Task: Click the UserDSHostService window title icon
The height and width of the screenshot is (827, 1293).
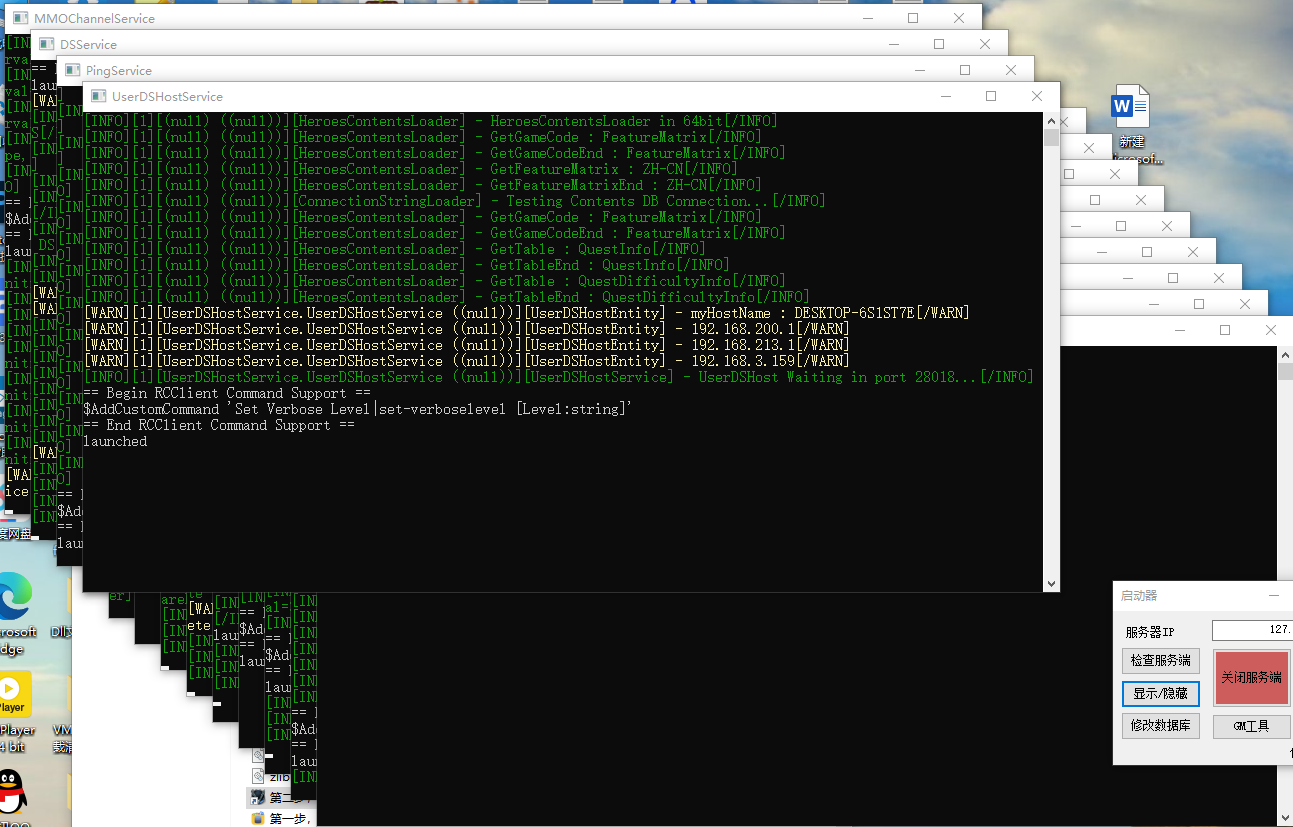Action: [x=98, y=97]
